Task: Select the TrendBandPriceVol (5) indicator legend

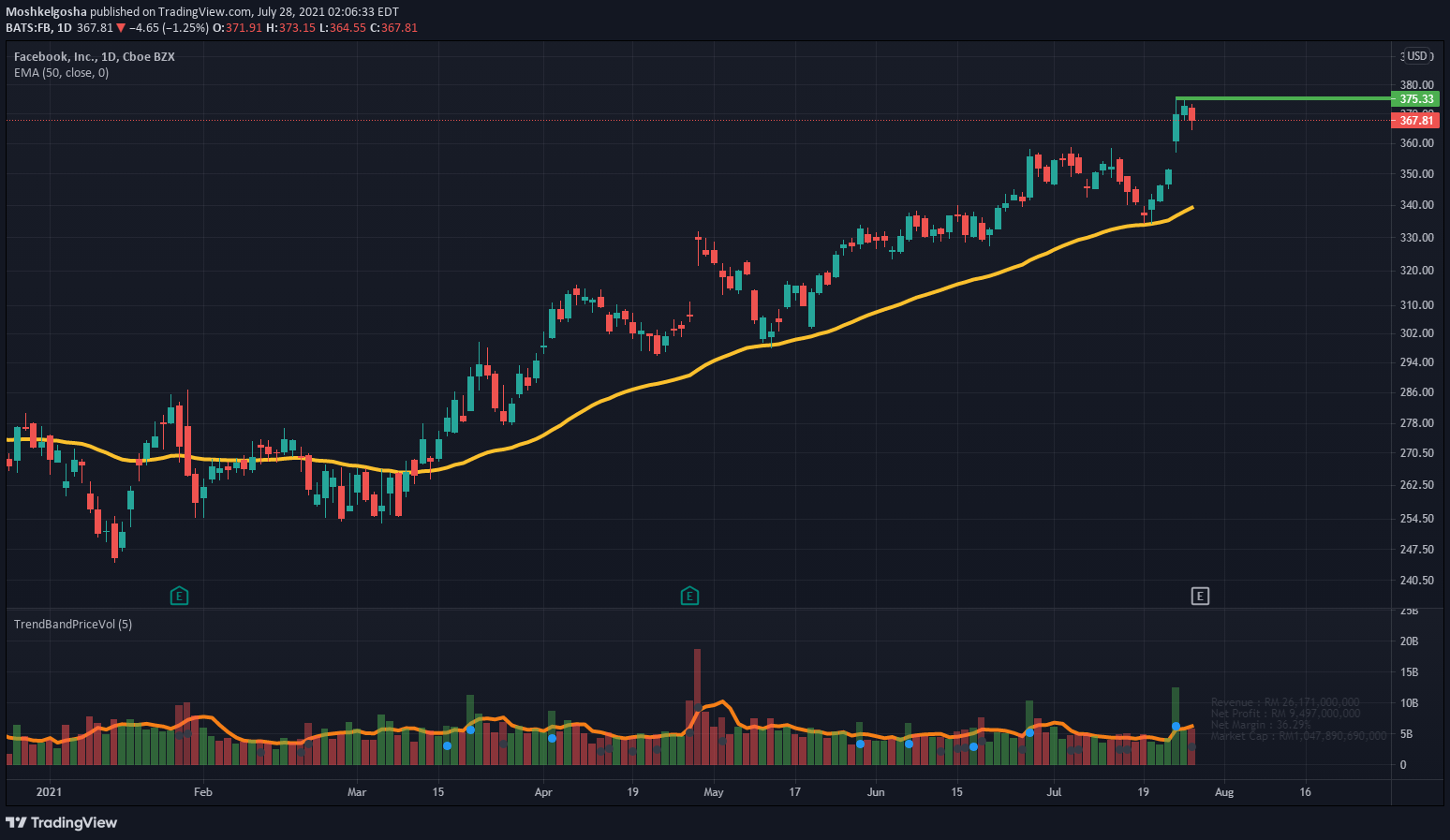Action: 73,624
